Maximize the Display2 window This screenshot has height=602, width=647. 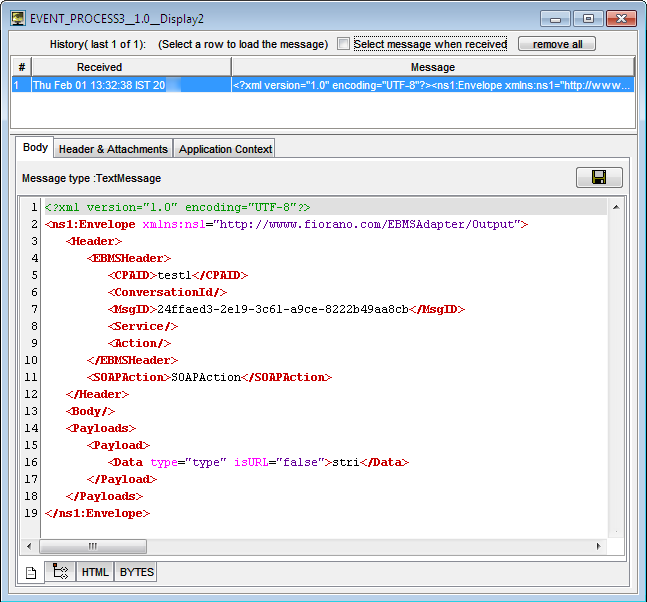588,19
